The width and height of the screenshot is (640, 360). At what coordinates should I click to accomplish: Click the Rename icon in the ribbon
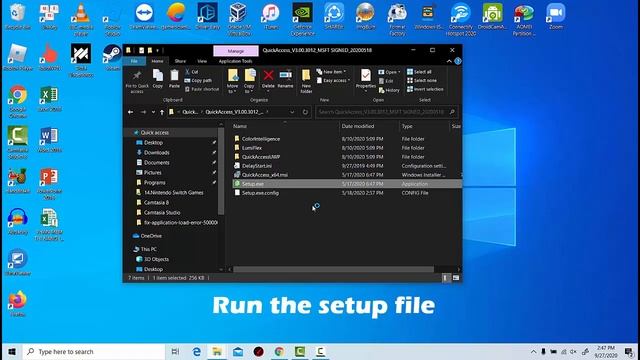point(285,79)
